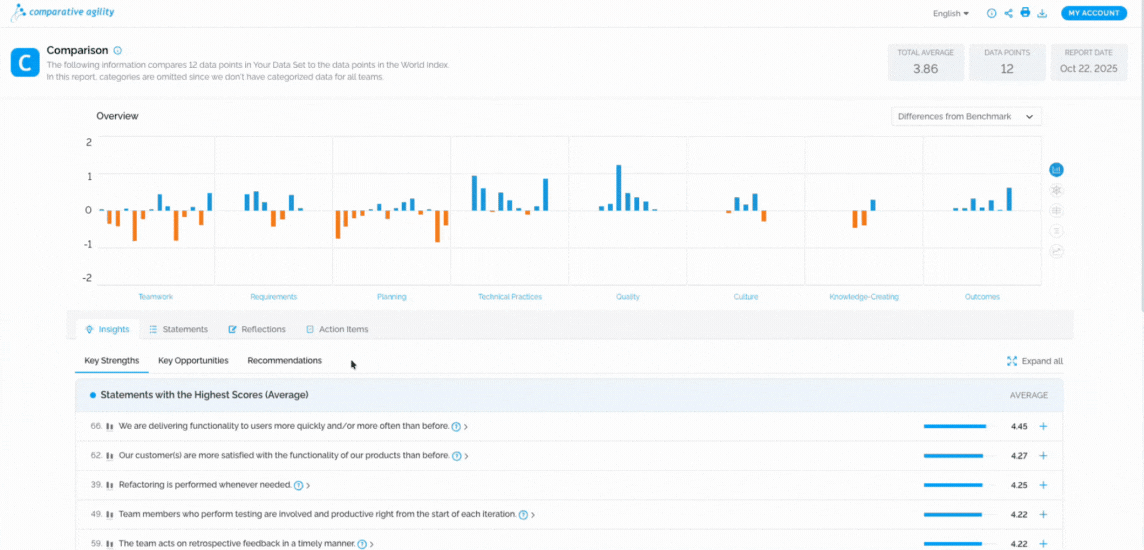Open help icon for the Refactoring statement
Viewport: 1144px width, 550px height.
coord(298,485)
